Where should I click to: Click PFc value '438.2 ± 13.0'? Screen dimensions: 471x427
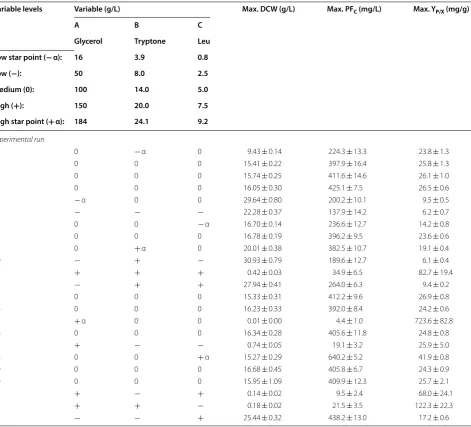pyautogui.click(x=347, y=418)
